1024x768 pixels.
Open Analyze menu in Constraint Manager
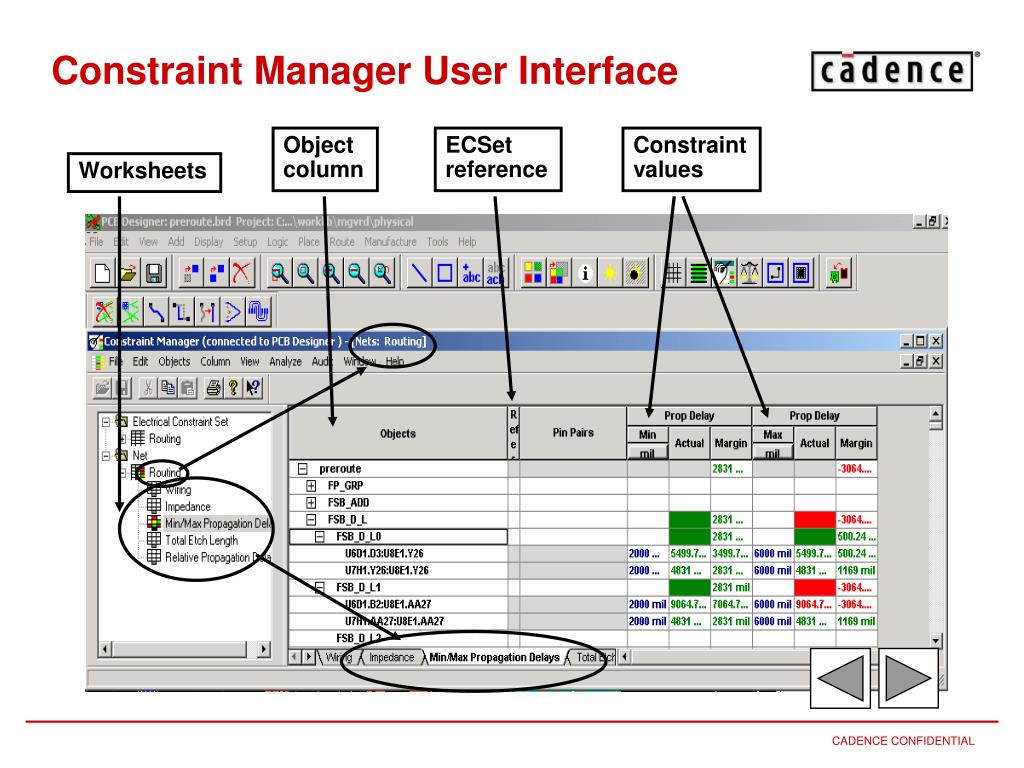(x=285, y=362)
